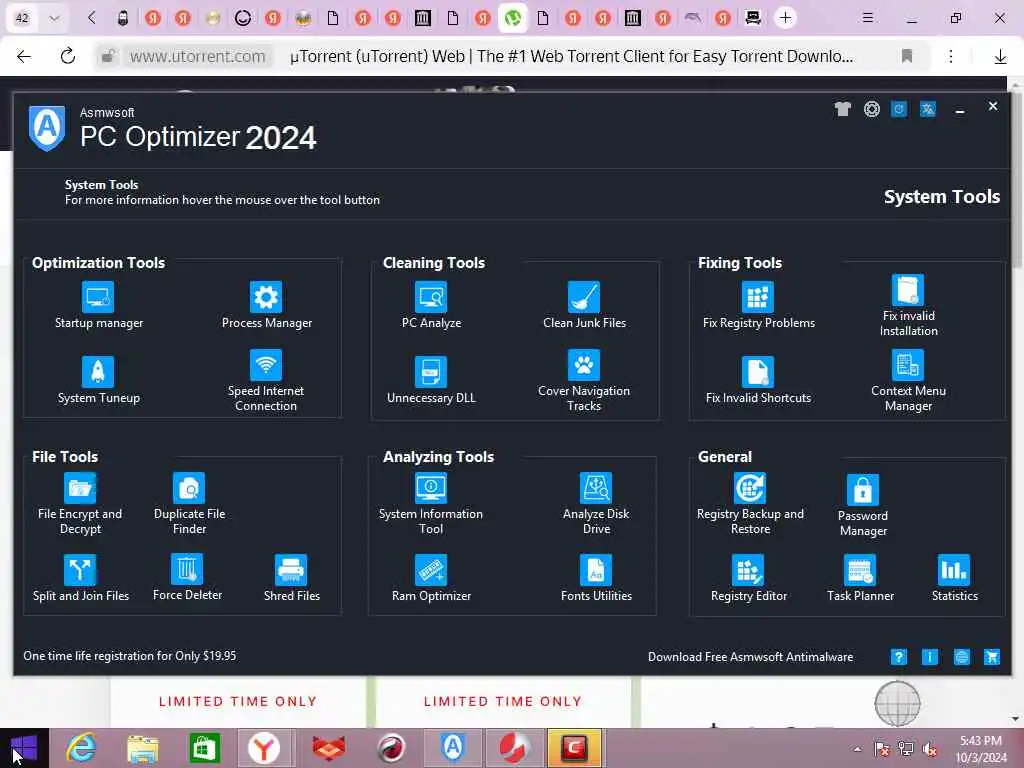Image resolution: width=1024 pixels, height=768 pixels.
Task: Click the browser address field www.utorrent.com
Action: (197, 57)
